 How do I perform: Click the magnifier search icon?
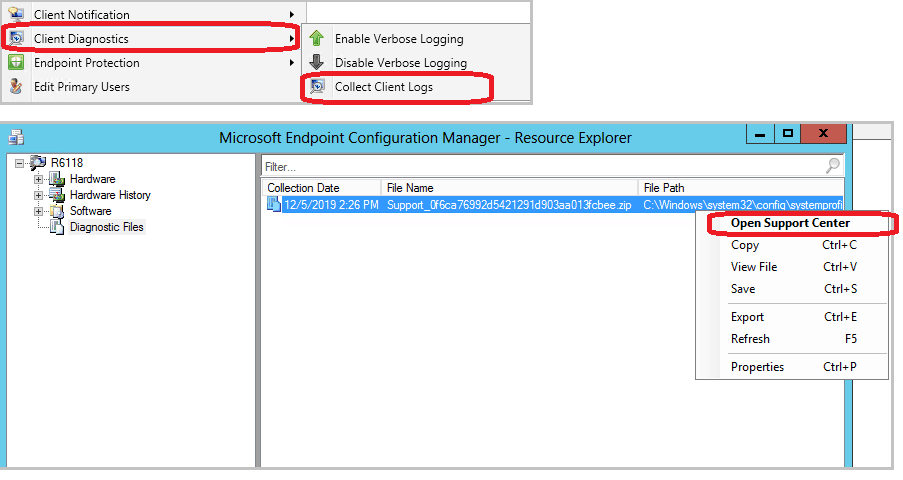click(833, 167)
